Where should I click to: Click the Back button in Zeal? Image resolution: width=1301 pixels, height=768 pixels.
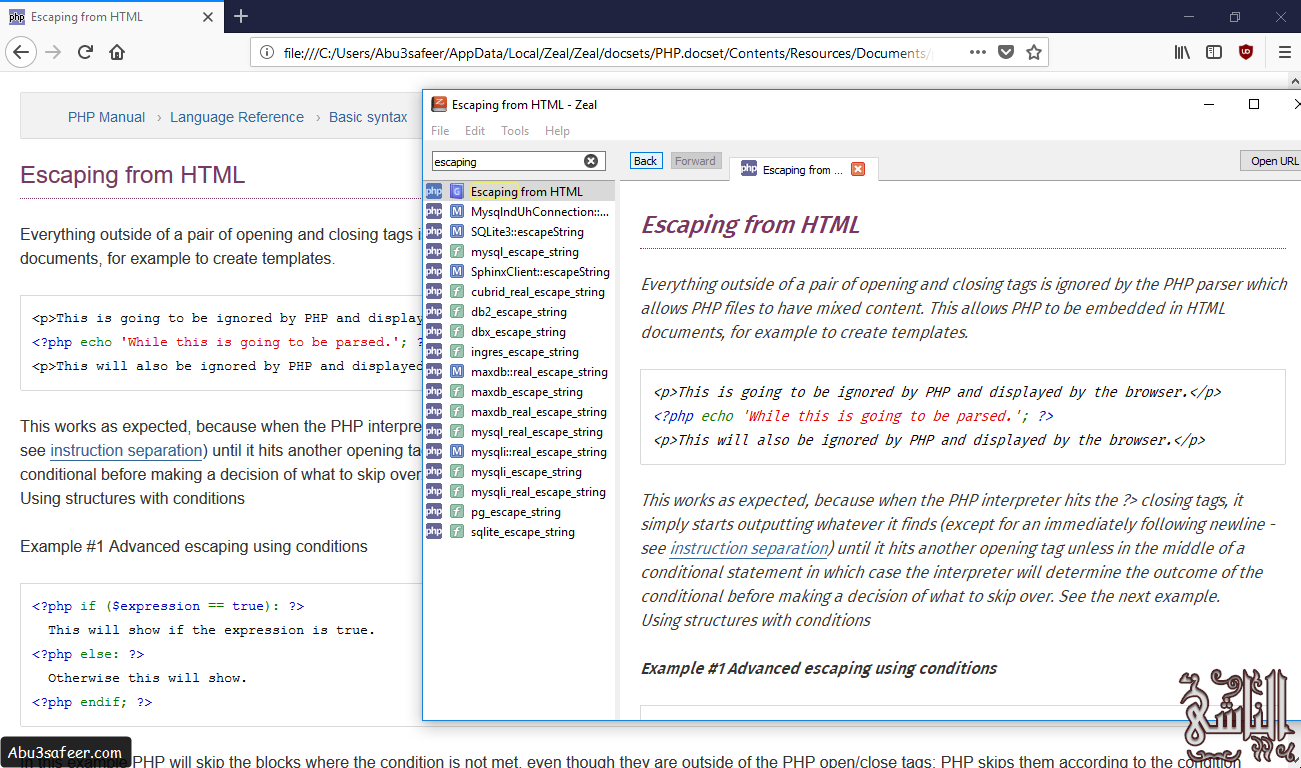pyautogui.click(x=645, y=160)
